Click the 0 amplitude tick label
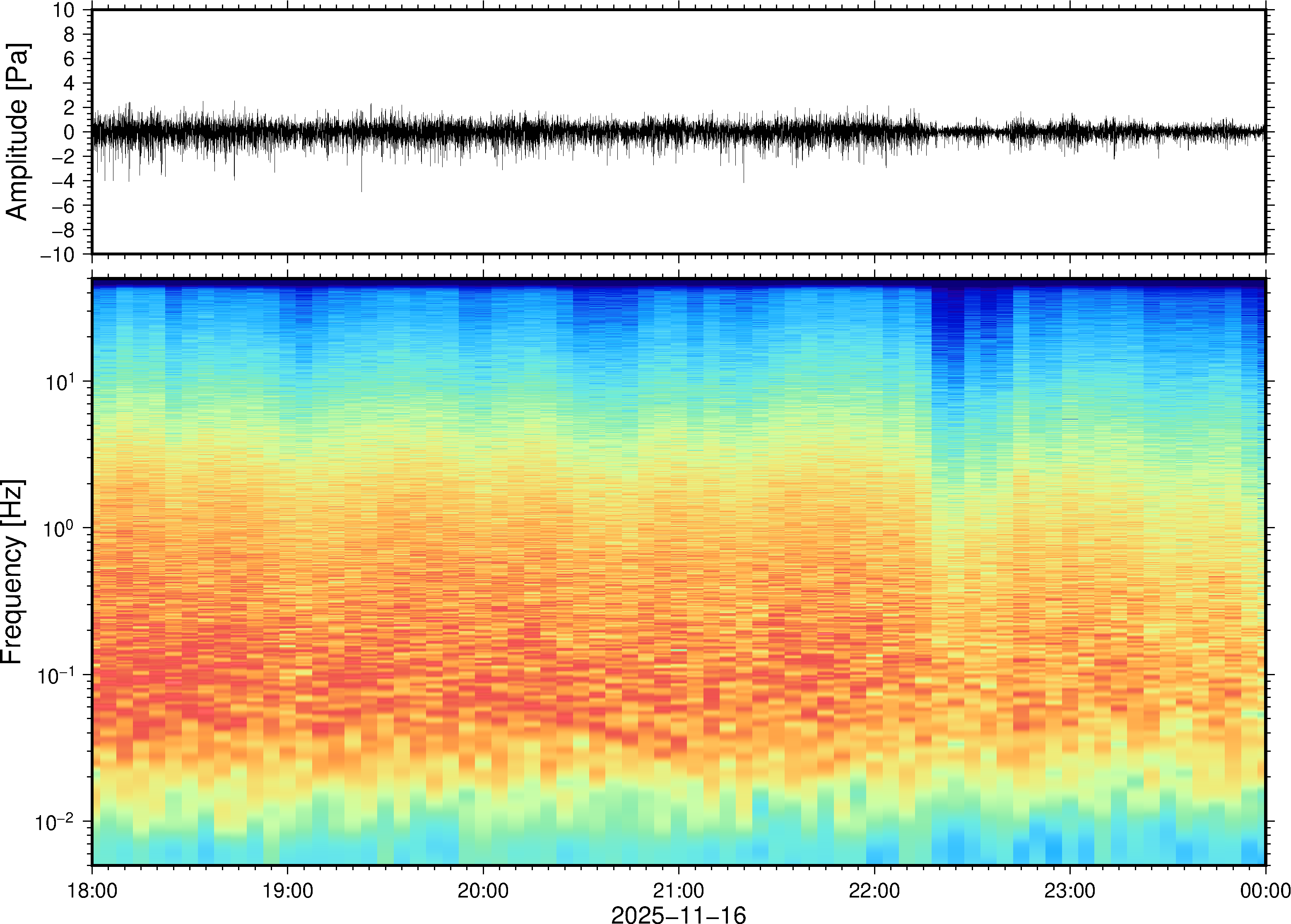Image resolution: width=1291 pixels, height=924 pixels. point(69,132)
